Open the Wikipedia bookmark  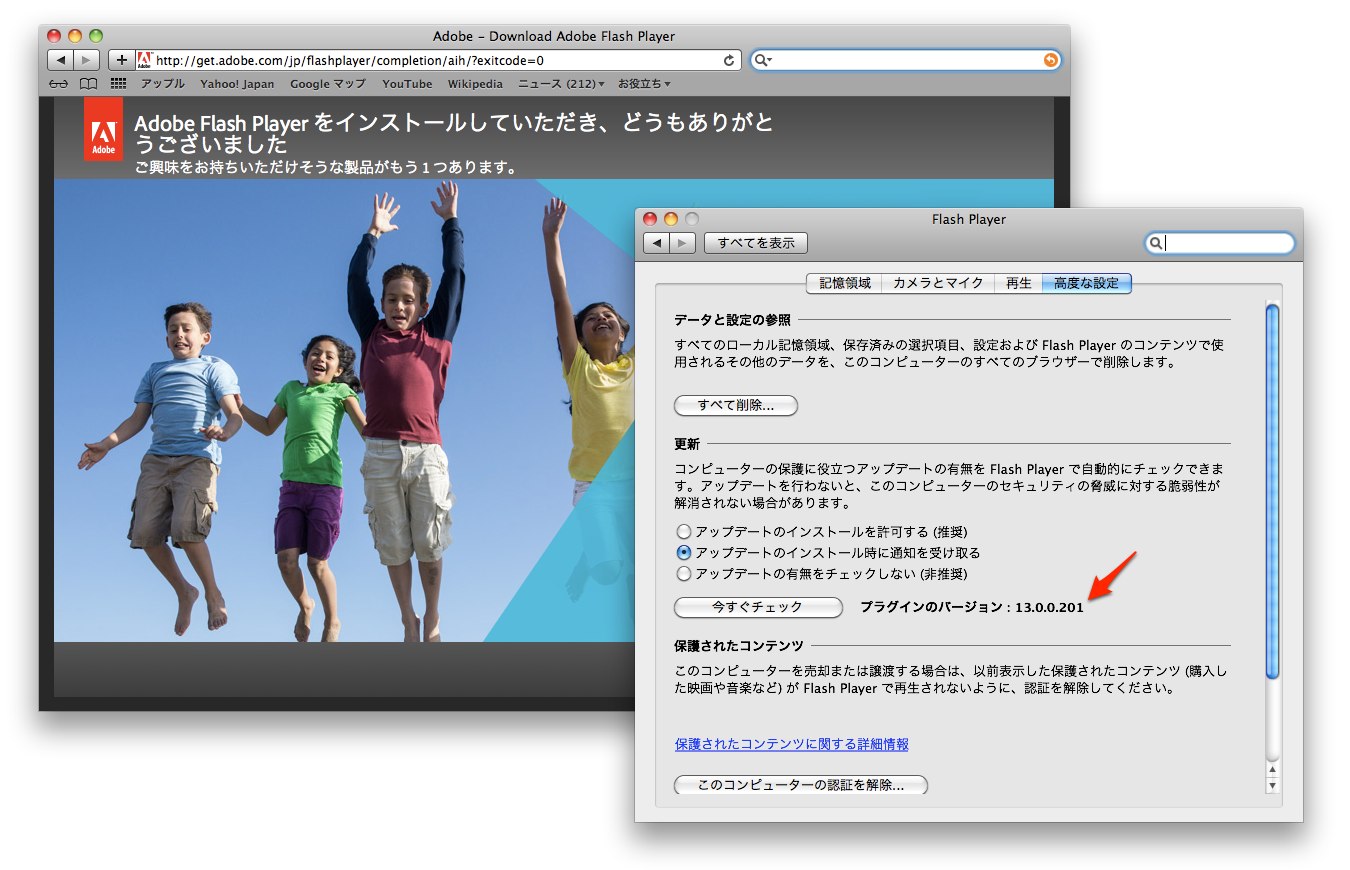475,84
